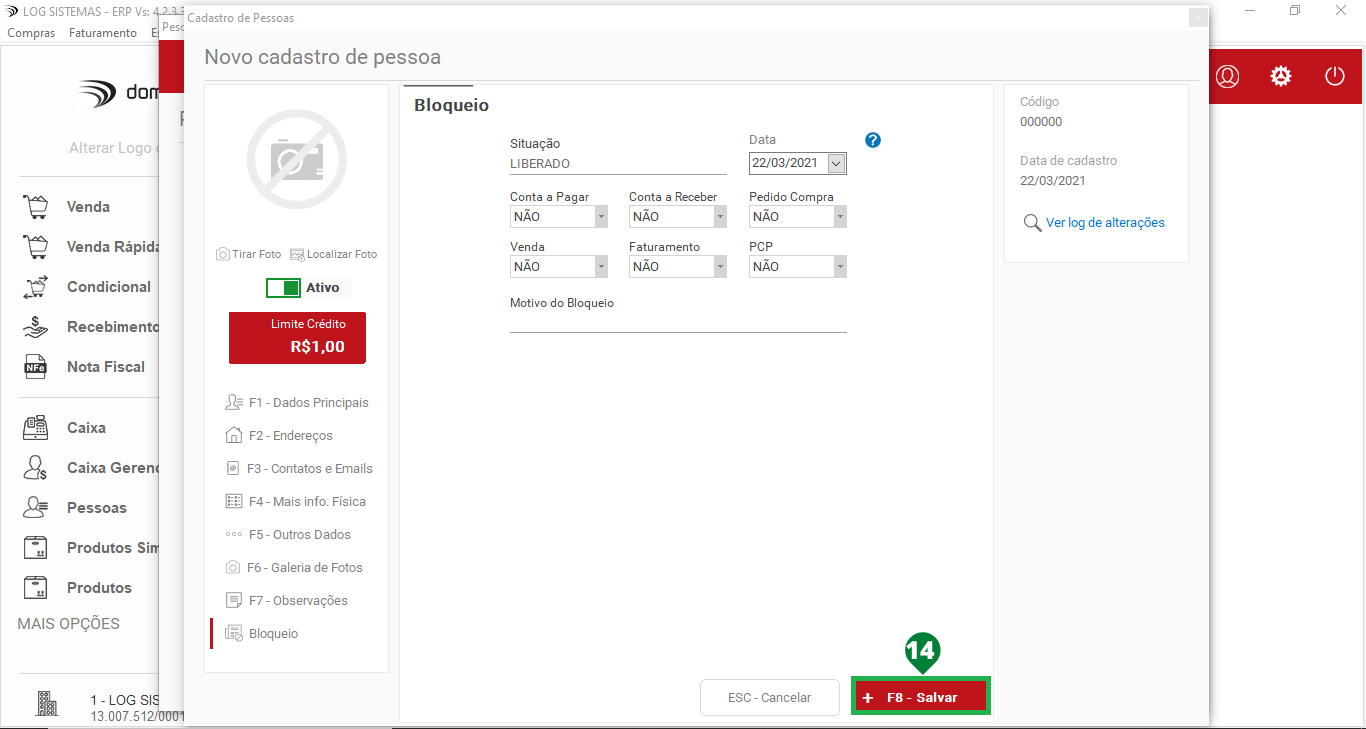
Task: Click the blue help question mark icon
Action: 873,140
